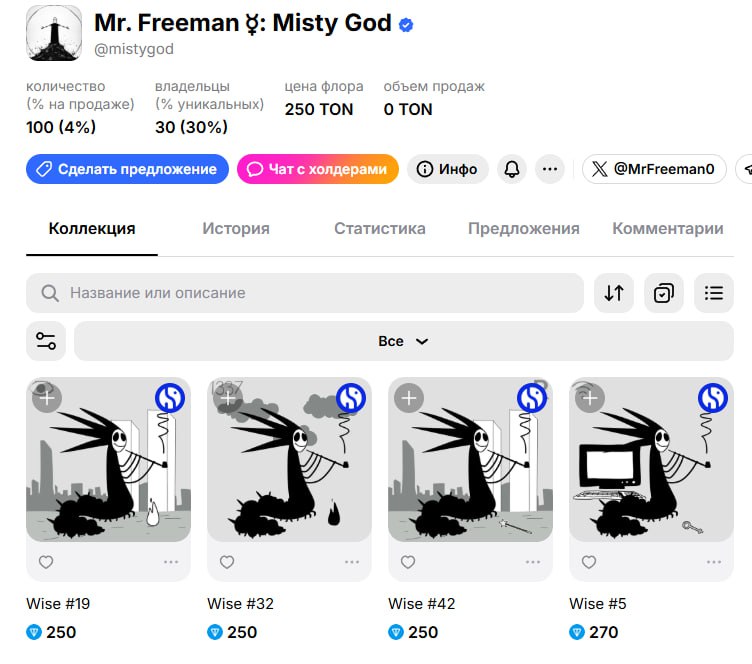Like the Wise #42 item
The width and height of the screenshot is (752, 664).
tap(408, 562)
